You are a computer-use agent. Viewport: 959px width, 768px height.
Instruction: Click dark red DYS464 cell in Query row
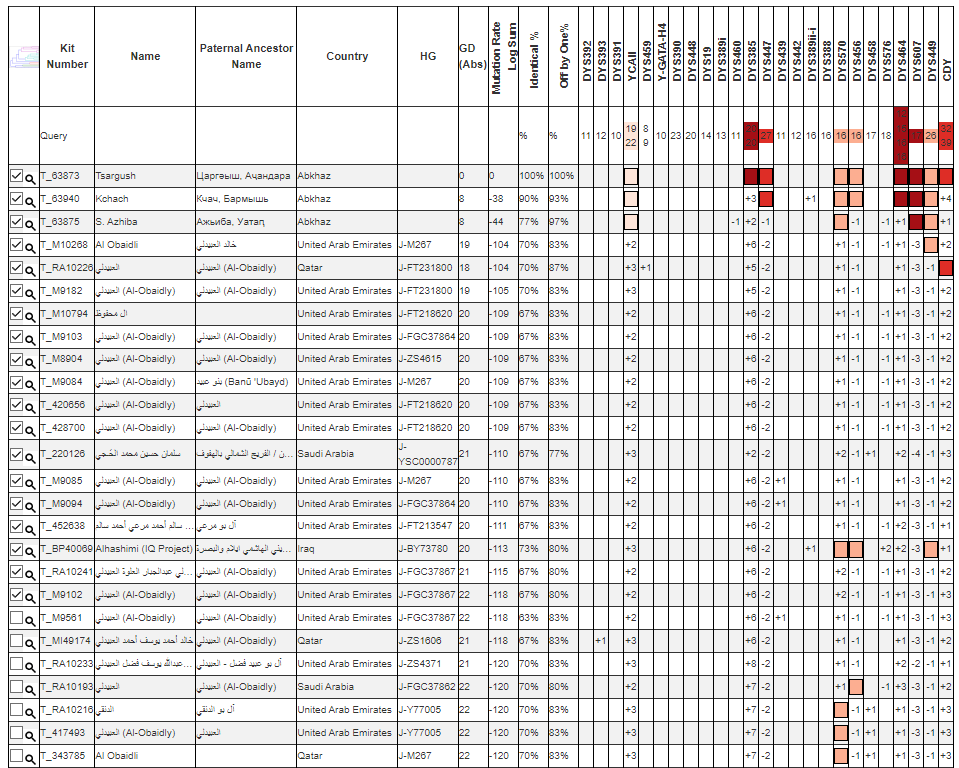[901, 135]
